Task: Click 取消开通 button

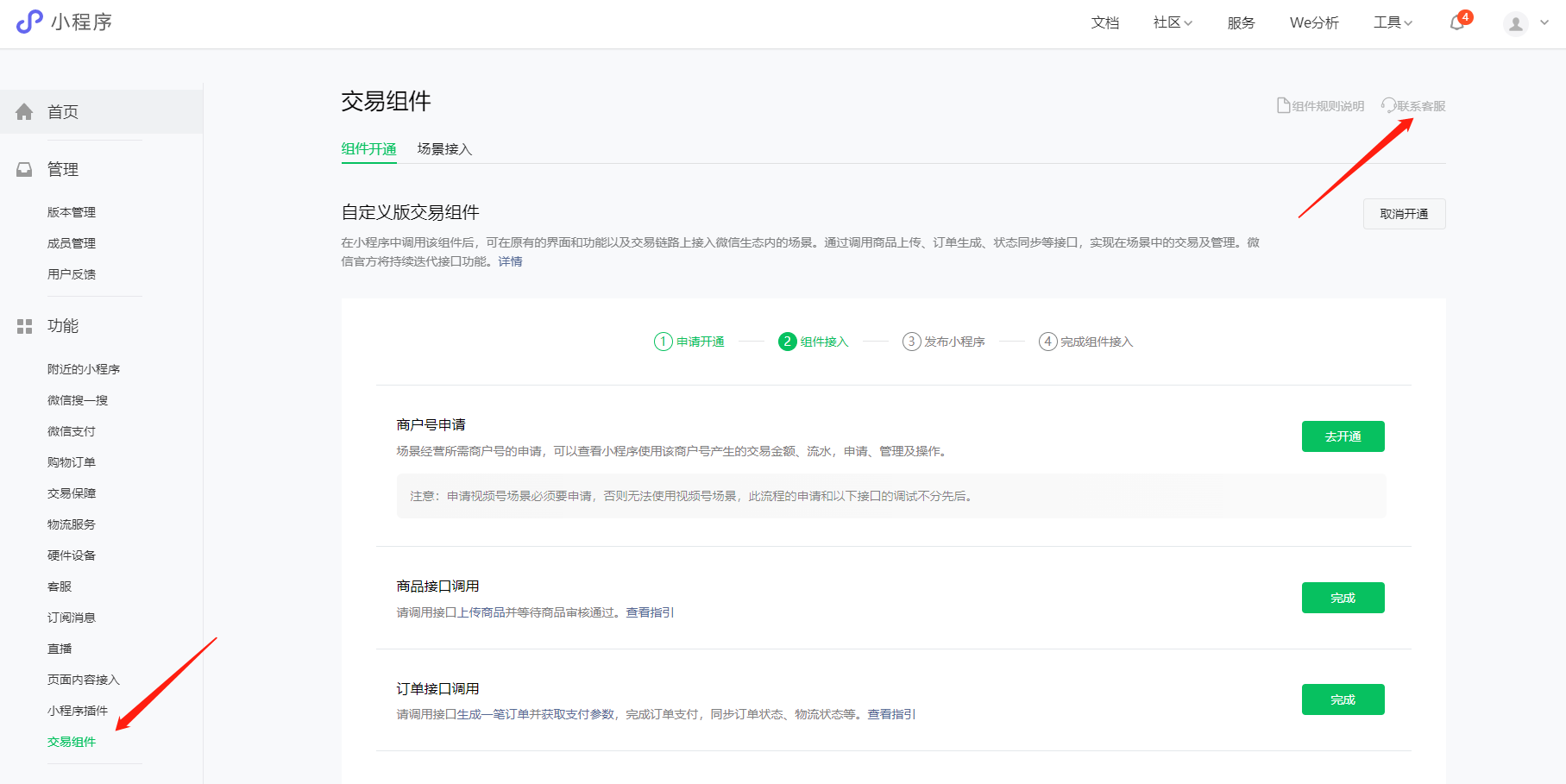Action: tap(1404, 213)
